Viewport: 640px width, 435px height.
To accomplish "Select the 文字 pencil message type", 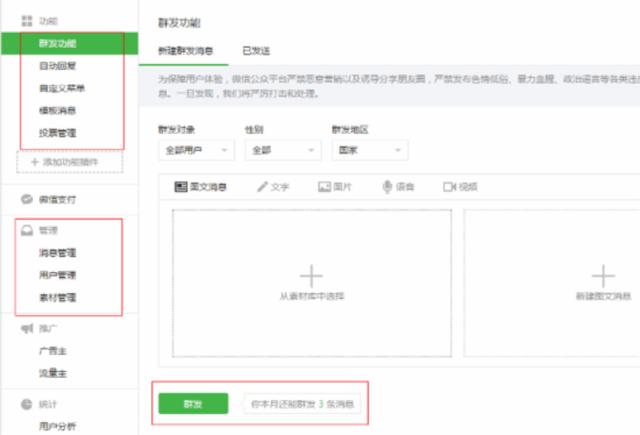I will pyautogui.click(x=273, y=187).
